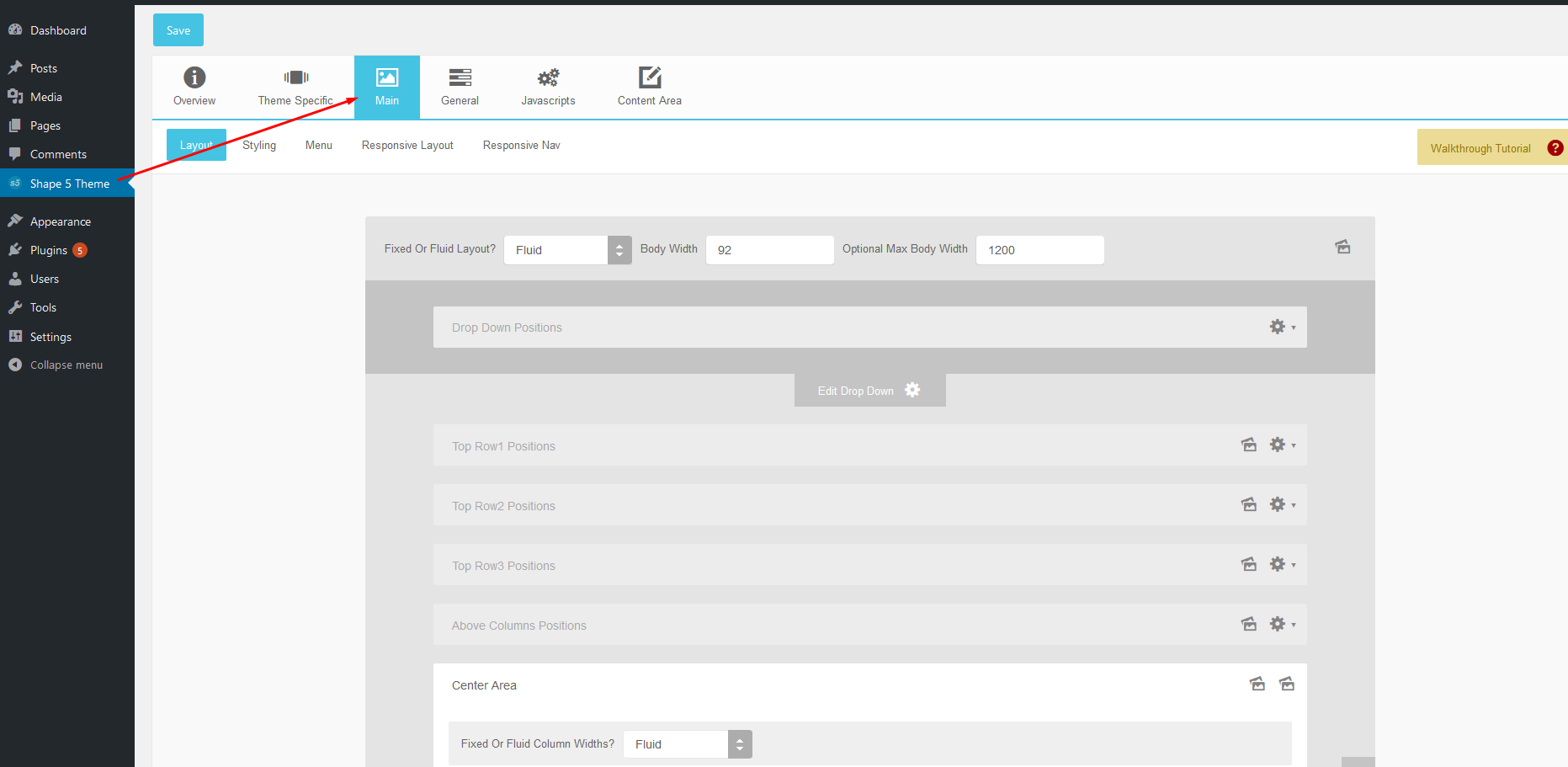The height and width of the screenshot is (767, 1568).
Task: Click the image icon beside Optional Max Body Width
Action: tap(1342, 247)
